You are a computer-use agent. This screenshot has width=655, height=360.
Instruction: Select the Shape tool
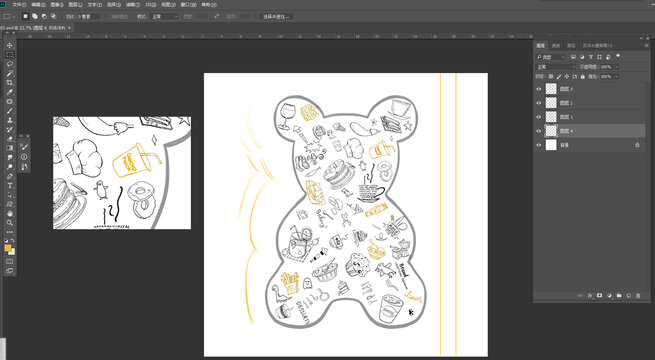point(10,204)
